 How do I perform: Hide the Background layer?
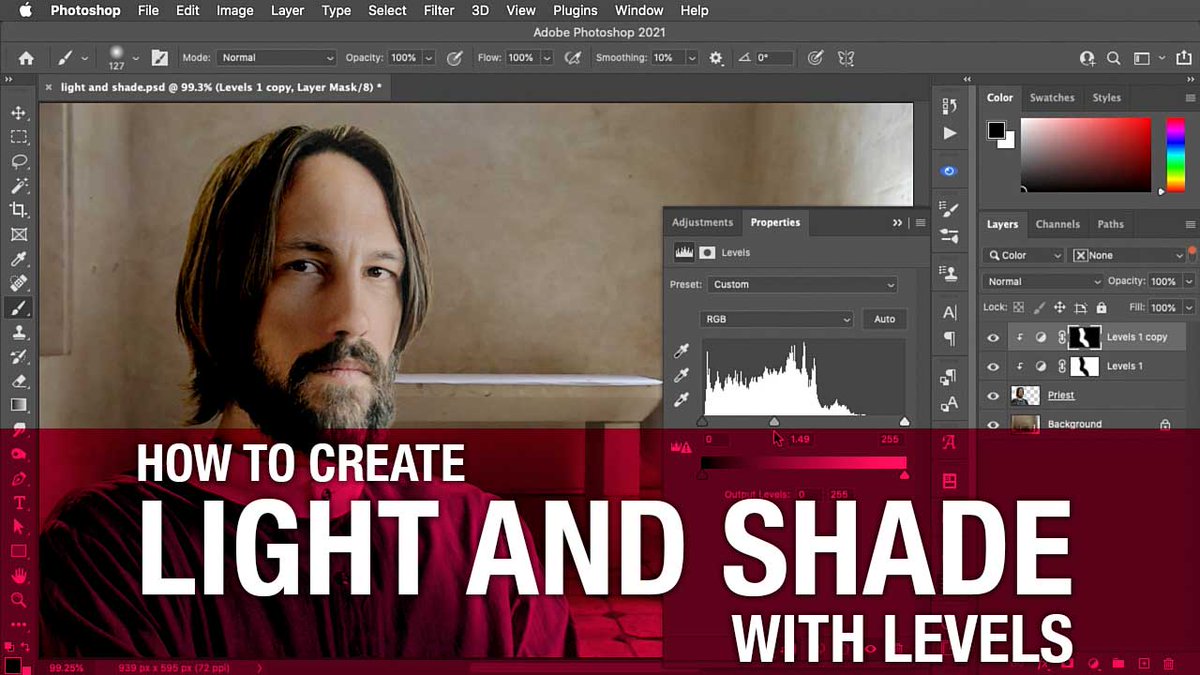[993, 424]
